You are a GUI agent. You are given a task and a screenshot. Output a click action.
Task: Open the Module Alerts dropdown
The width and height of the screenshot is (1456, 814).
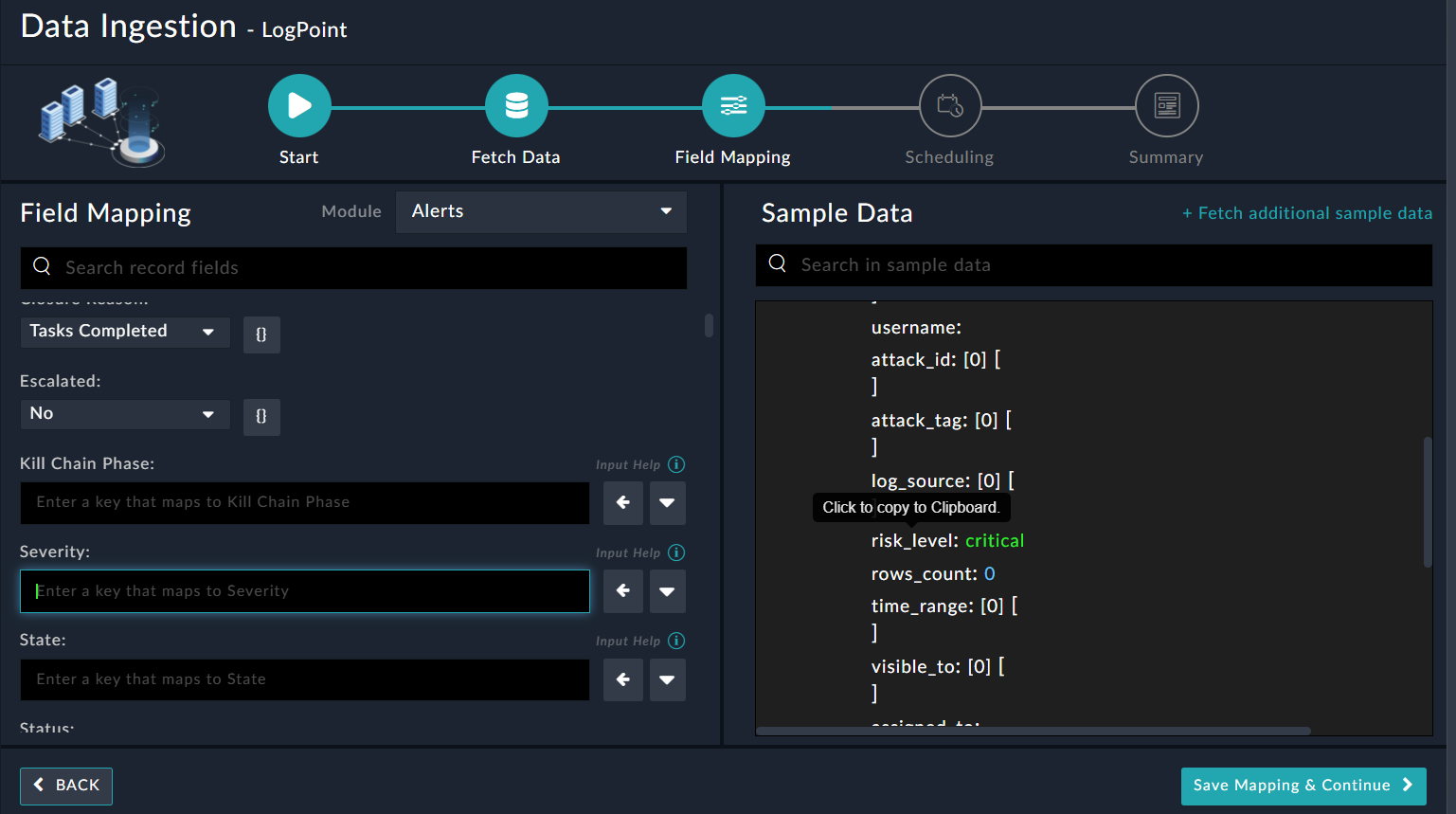tap(541, 211)
